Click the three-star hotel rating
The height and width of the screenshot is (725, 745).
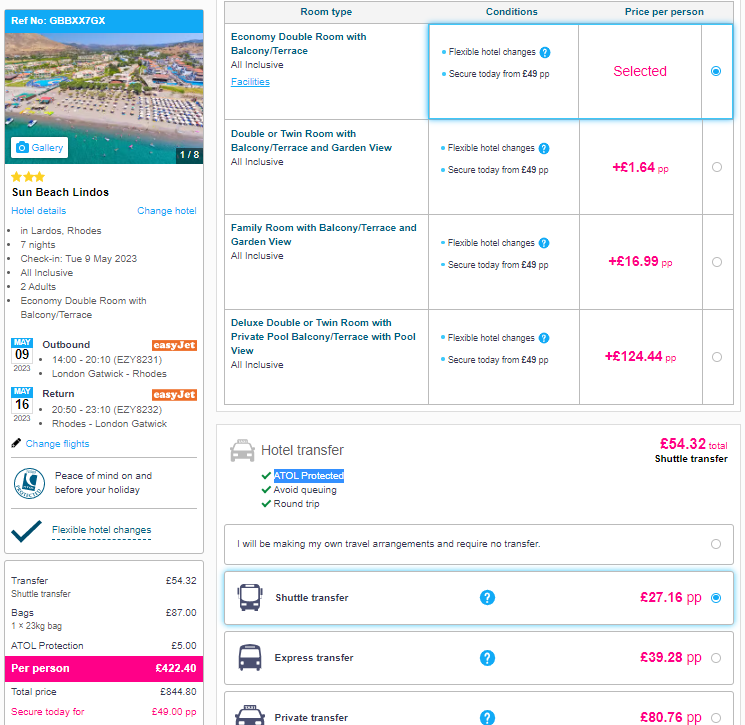[x=28, y=177]
